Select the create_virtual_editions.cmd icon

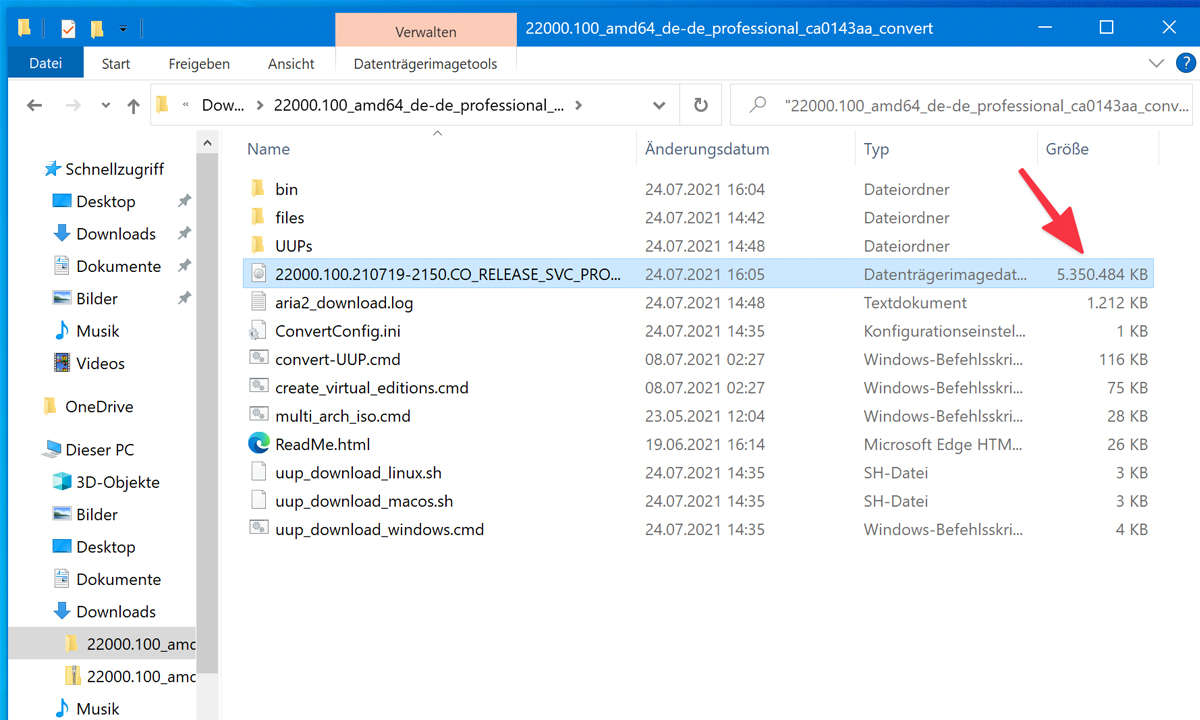pyautogui.click(x=258, y=387)
